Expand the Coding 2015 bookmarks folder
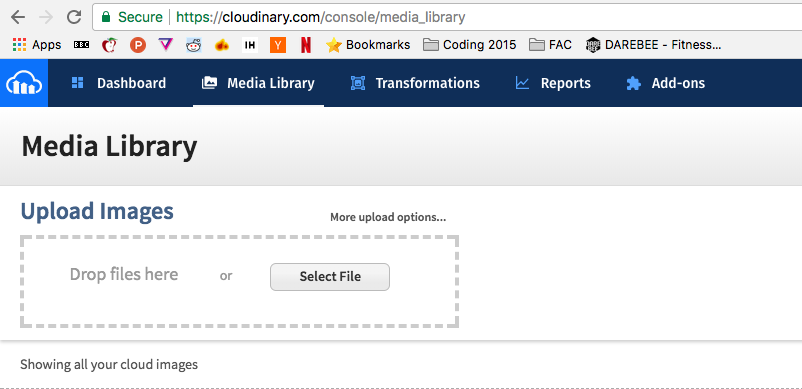The width and height of the screenshot is (802, 389). 470,45
